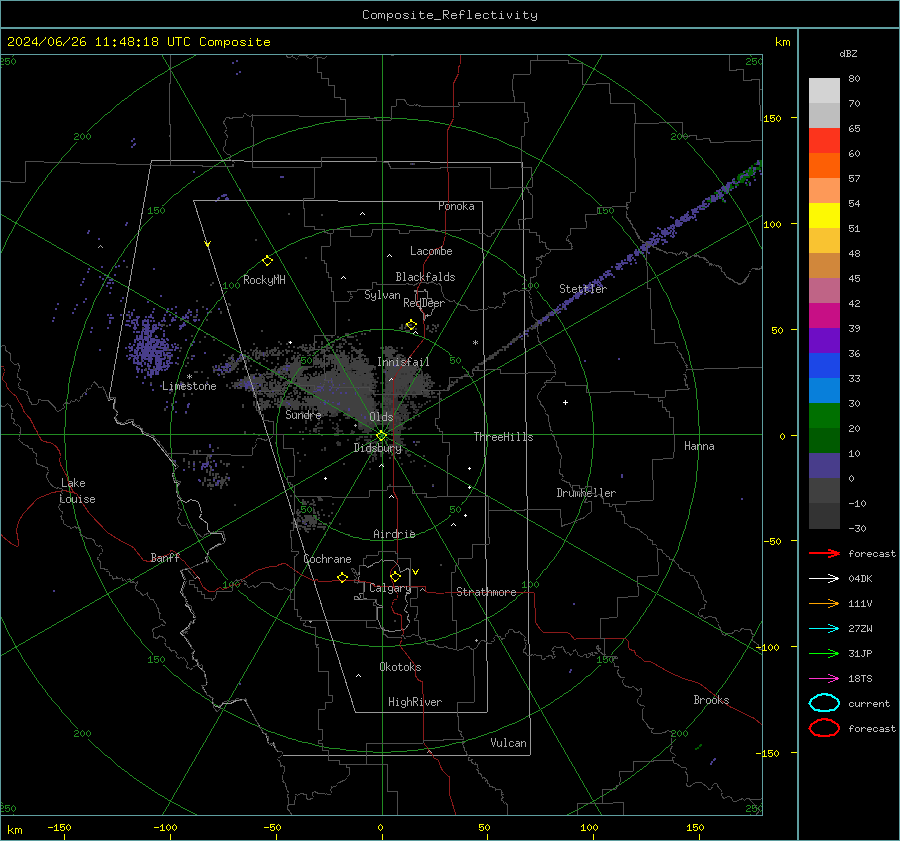The image size is (900, 841).
Task: Choose the pink 42-45 dBZ color swatch
Action: [x=824, y=290]
